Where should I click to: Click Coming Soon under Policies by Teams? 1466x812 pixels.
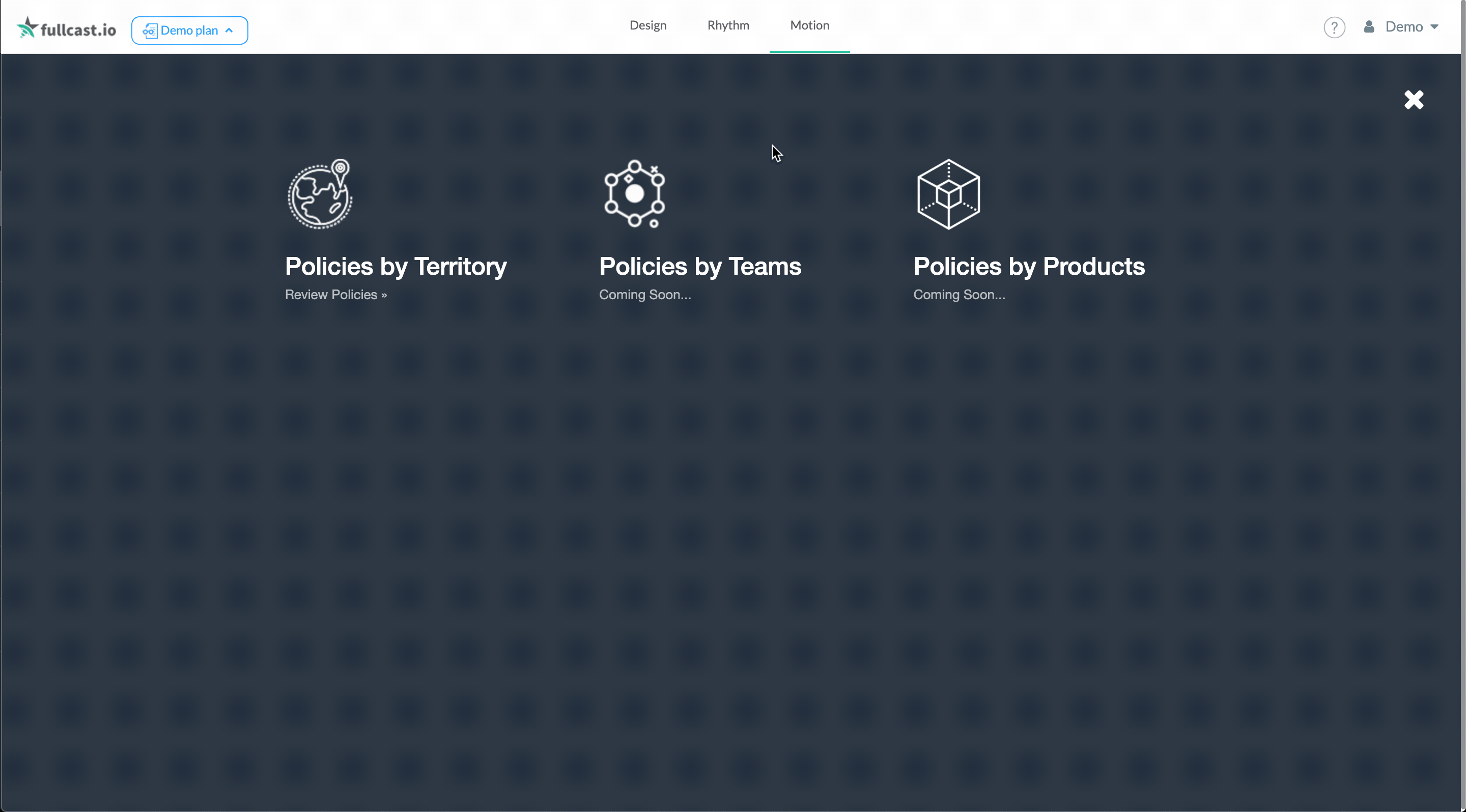pos(645,295)
